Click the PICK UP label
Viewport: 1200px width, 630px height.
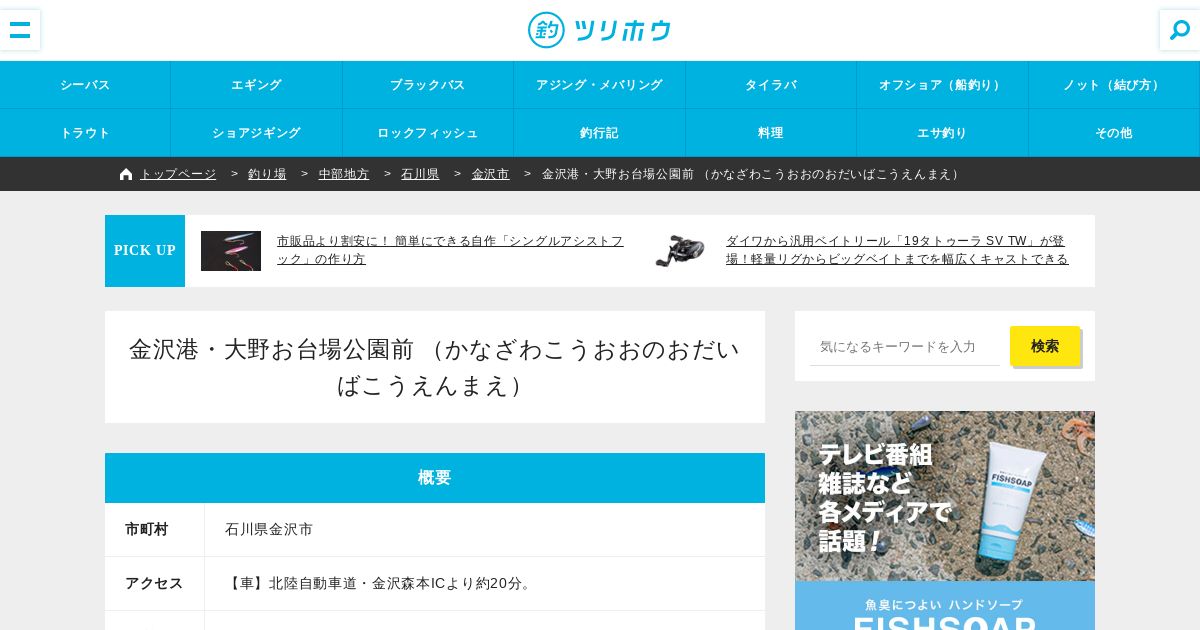click(x=145, y=251)
